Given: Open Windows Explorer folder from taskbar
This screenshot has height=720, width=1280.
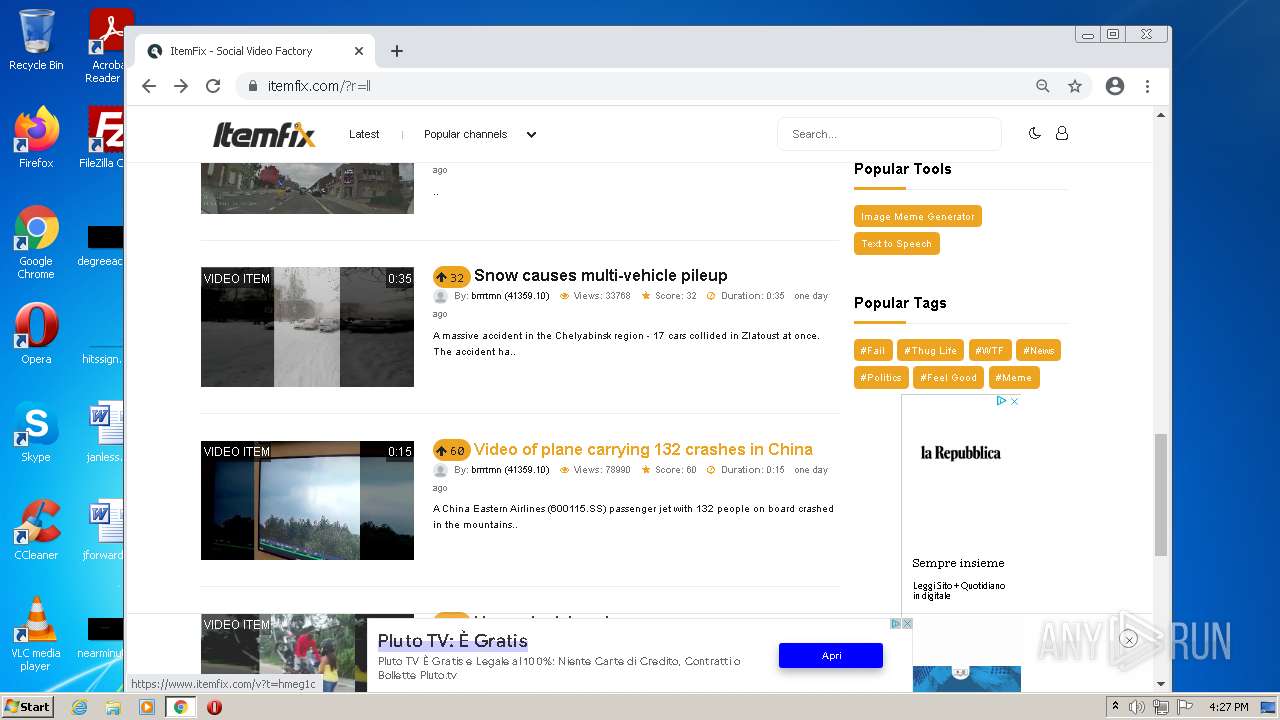Looking at the screenshot, I should pyautogui.click(x=113, y=707).
